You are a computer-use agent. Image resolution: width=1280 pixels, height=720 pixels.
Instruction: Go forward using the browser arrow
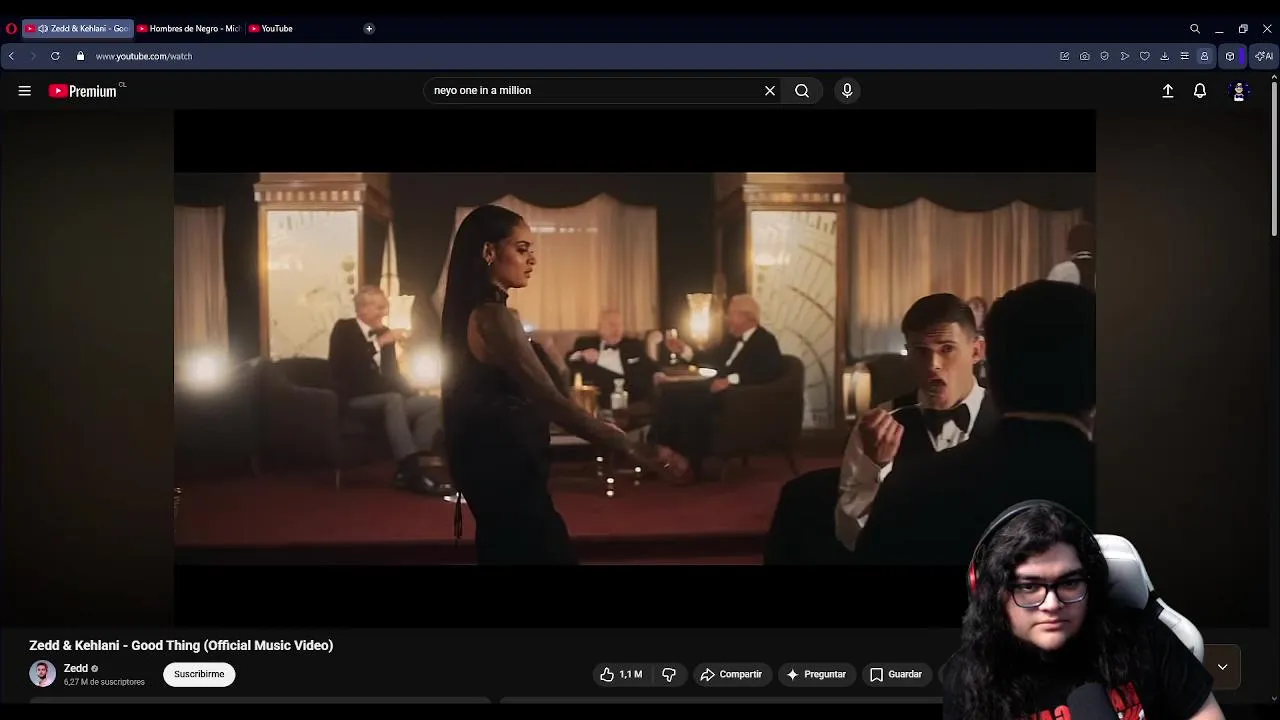pyautogui.click(x=32, y=56)
